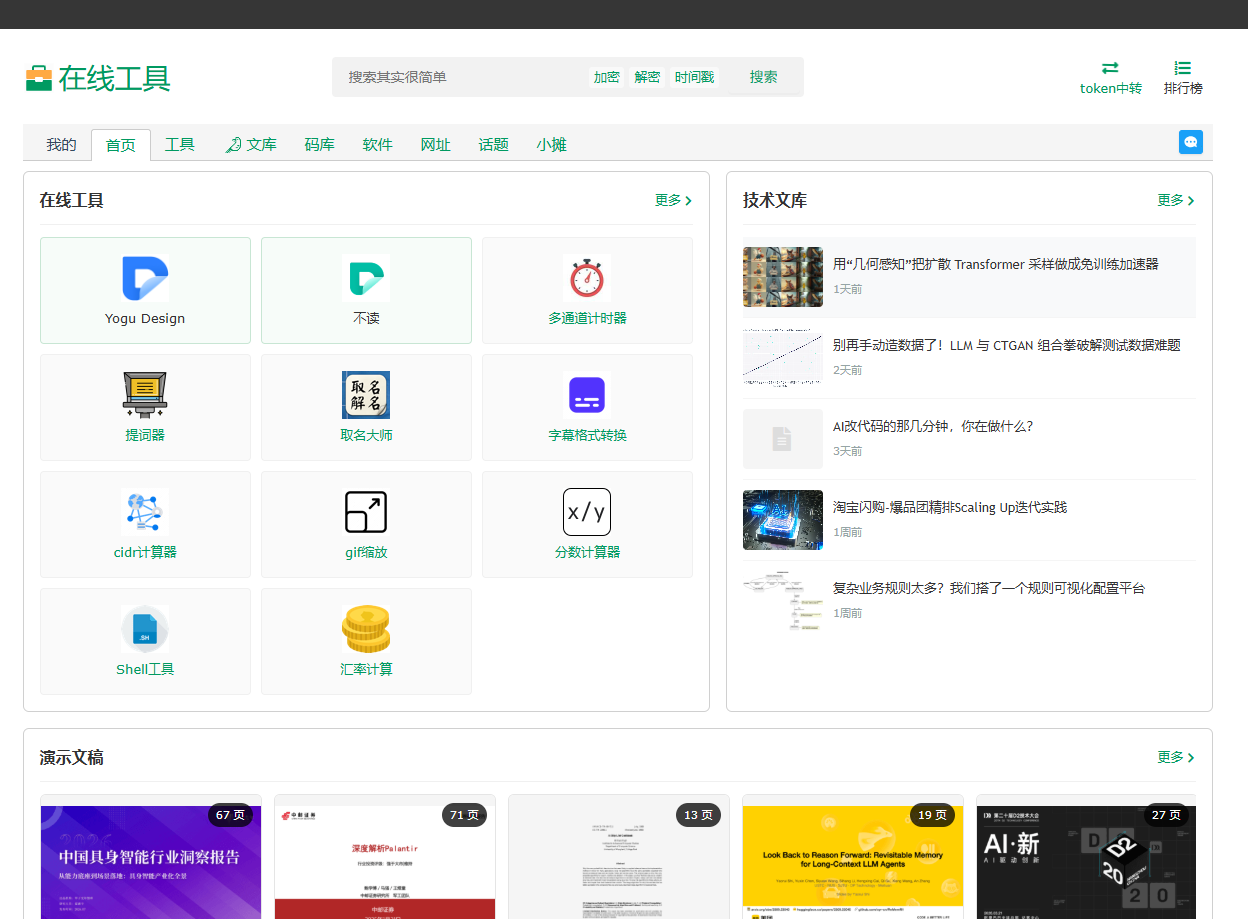Open the 排行榜 list icon
Image resolution: width=1248 pixels, height=919 pixels.
click(1183, 68)
